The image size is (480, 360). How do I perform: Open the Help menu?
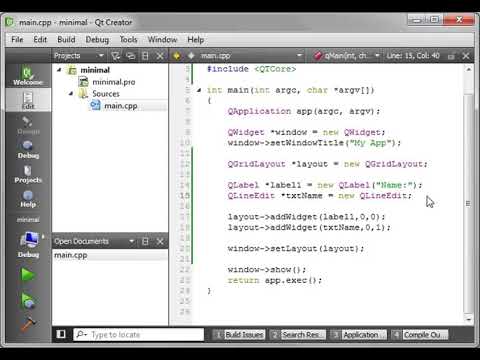pos(196,40)
